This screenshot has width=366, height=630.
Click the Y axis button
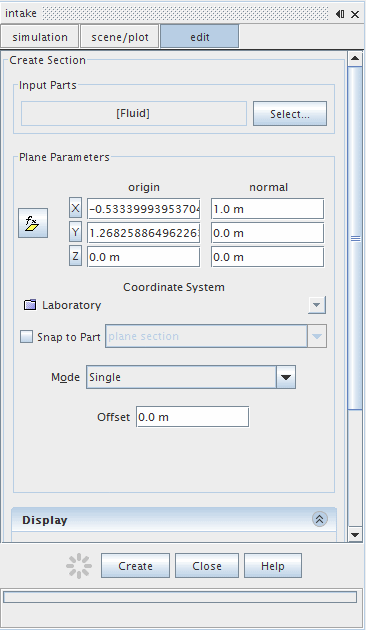75,233
